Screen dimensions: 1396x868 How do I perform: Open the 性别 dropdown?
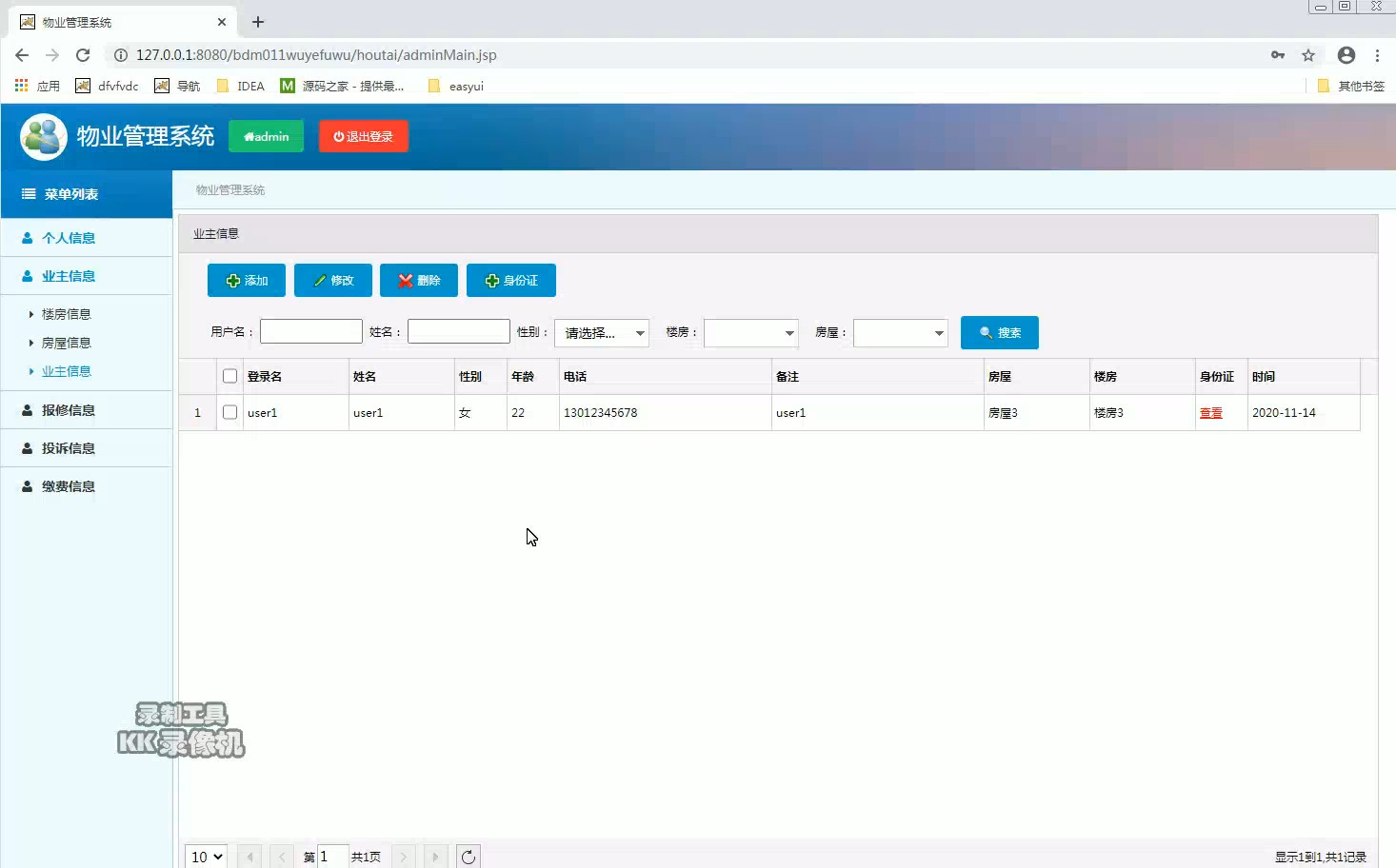click(602, 333)
